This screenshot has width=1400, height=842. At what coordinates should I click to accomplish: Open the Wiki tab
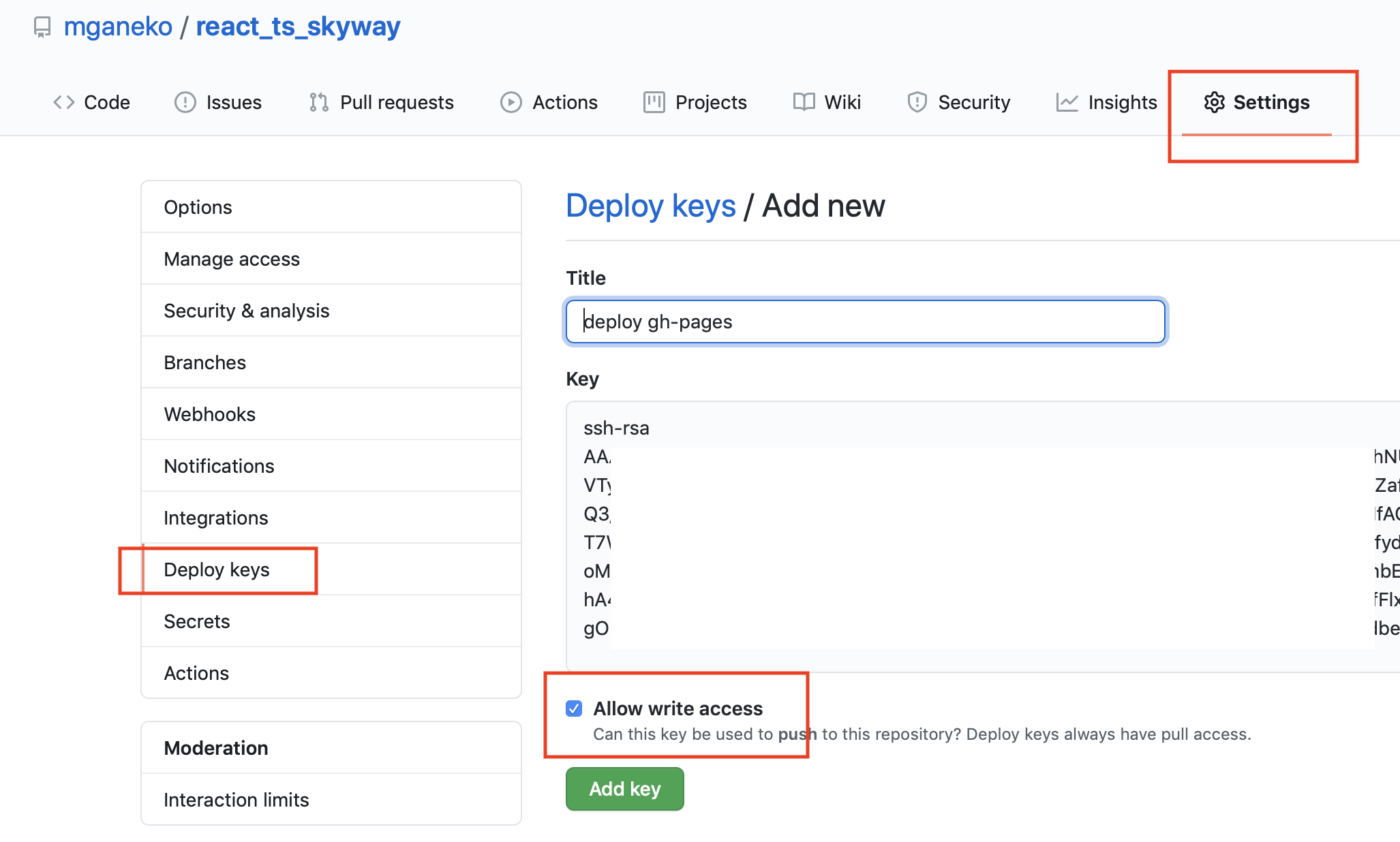(827, 102)
